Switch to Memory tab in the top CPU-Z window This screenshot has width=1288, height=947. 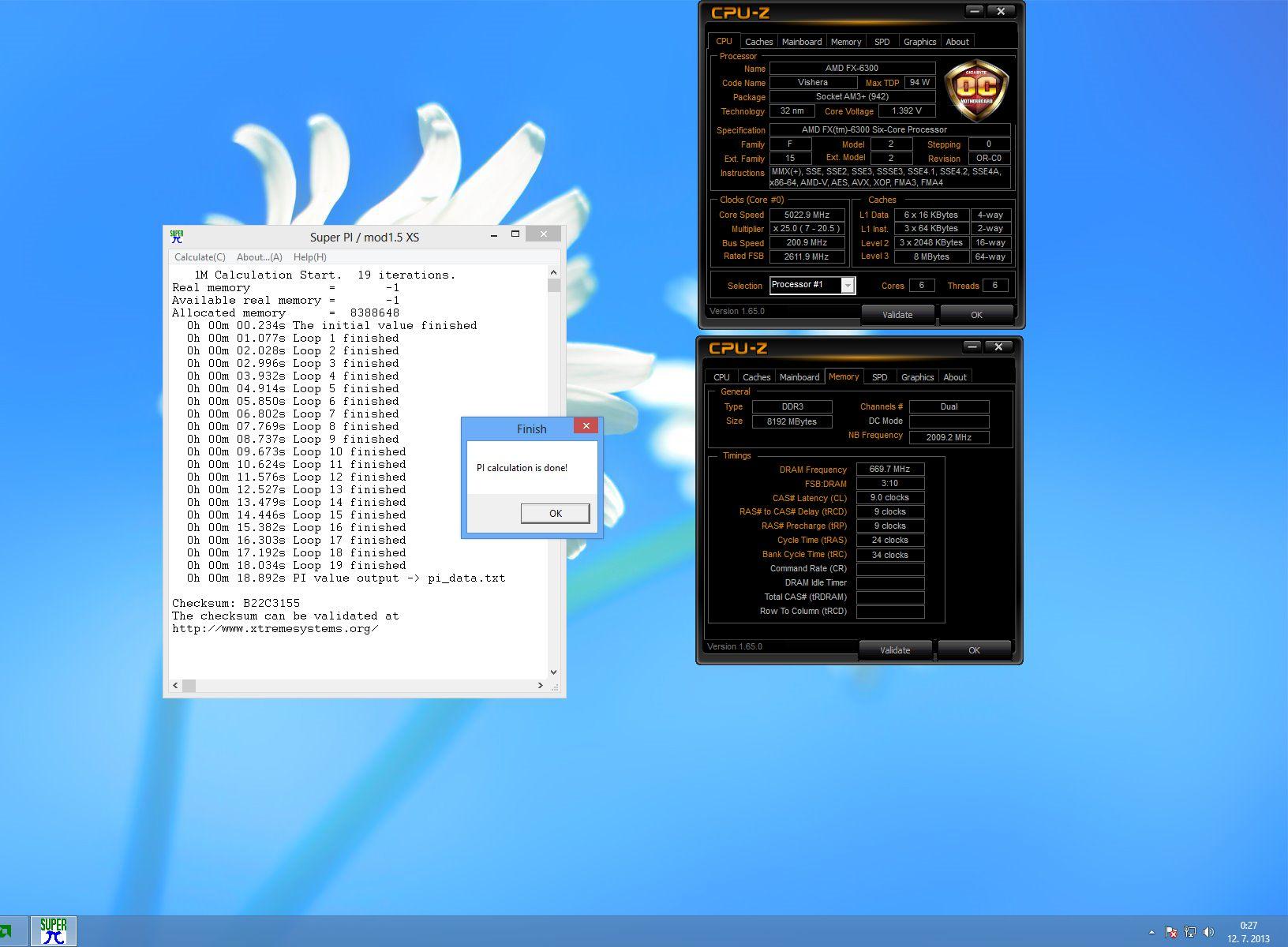click(x=846, y=42)
